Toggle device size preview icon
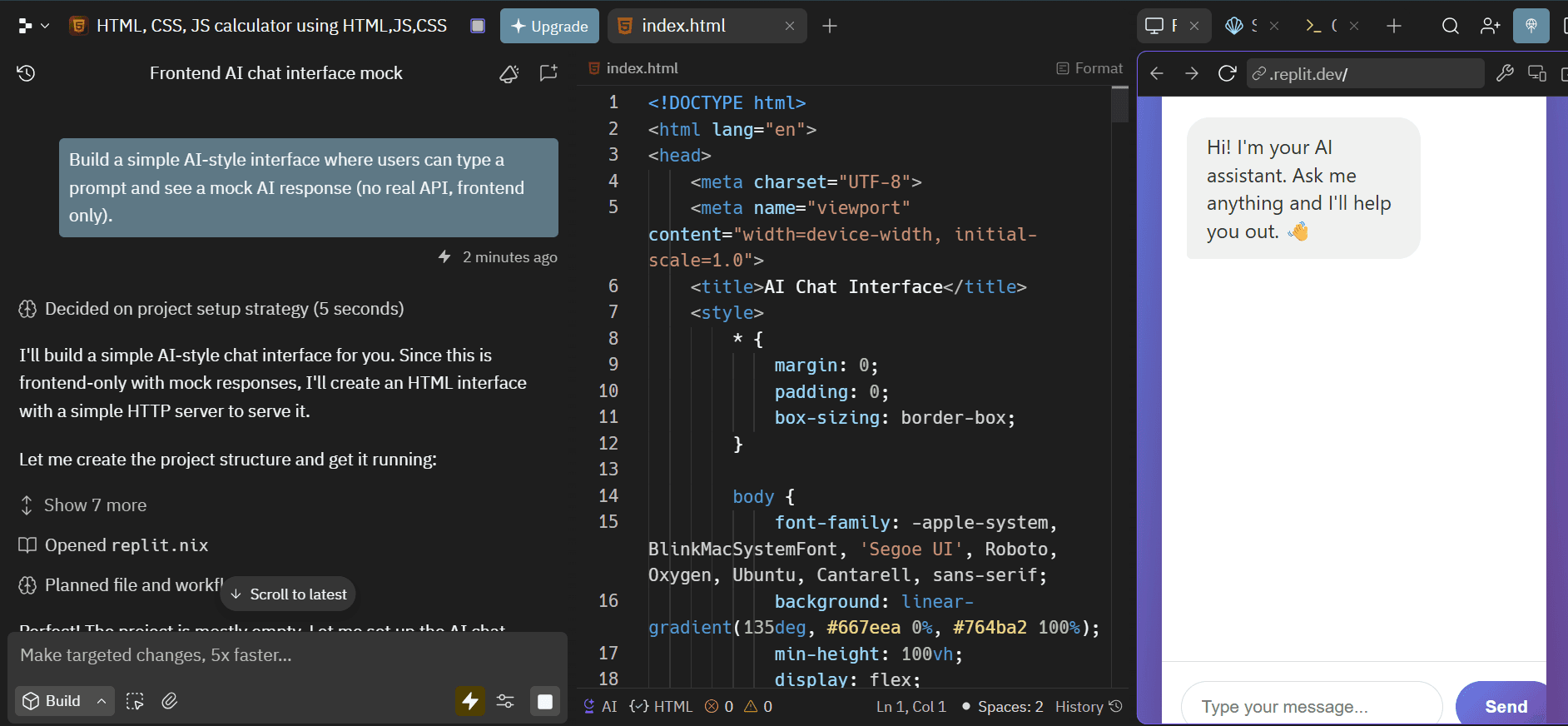Image resolution: width=1568 pixels, height=726 pixels. [x=1537, y=73]
